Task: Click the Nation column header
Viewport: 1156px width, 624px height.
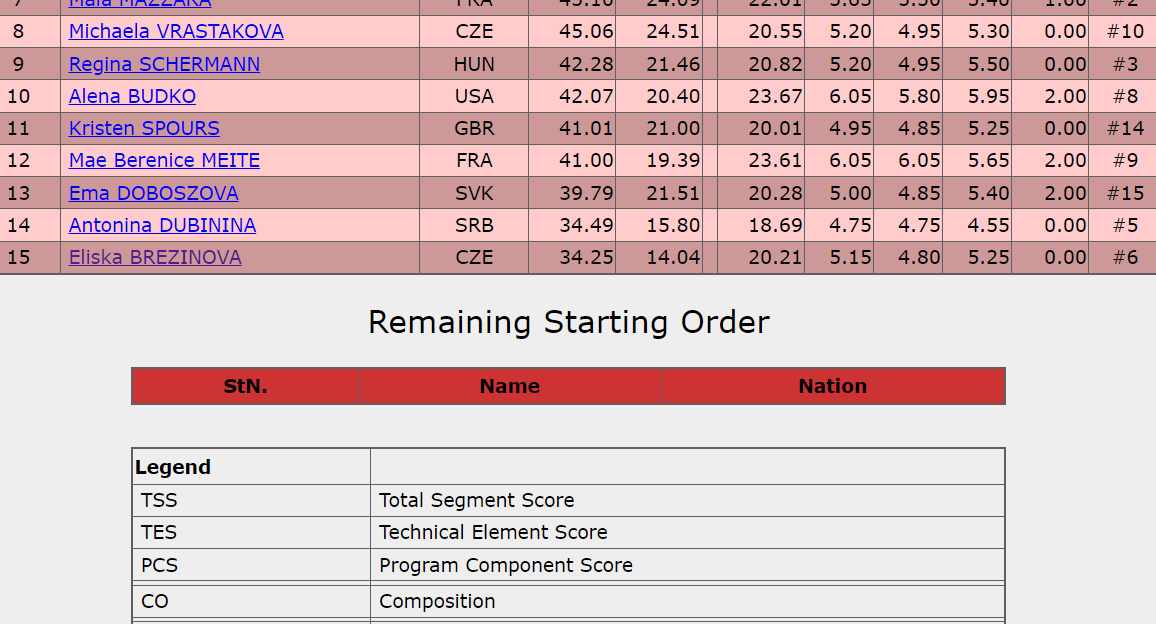Action: pyautogui.click(x=832, y=386)
